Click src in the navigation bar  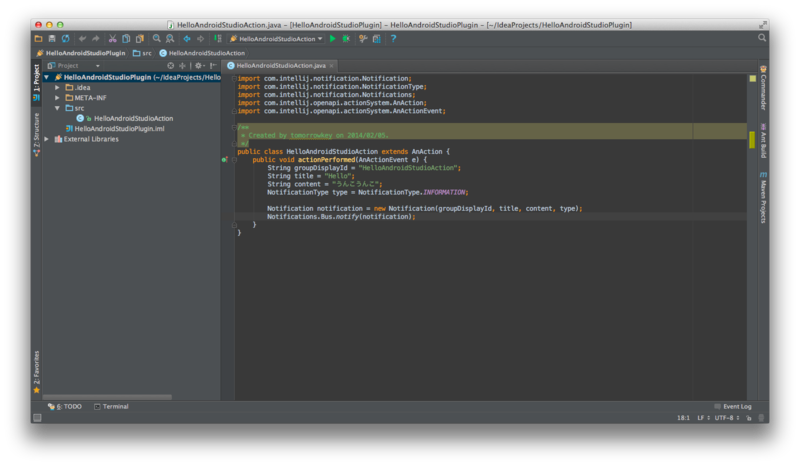pos(142,53)
